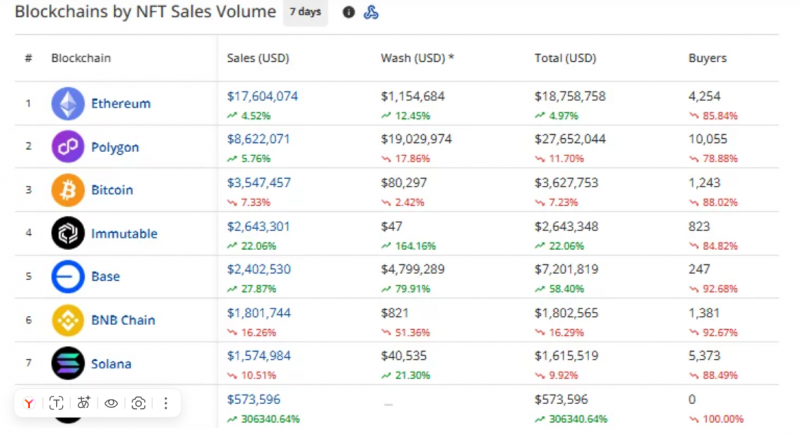Open the info icon beside 7 days
Screen dimensions: 800x438
click(x=348, y=12)
